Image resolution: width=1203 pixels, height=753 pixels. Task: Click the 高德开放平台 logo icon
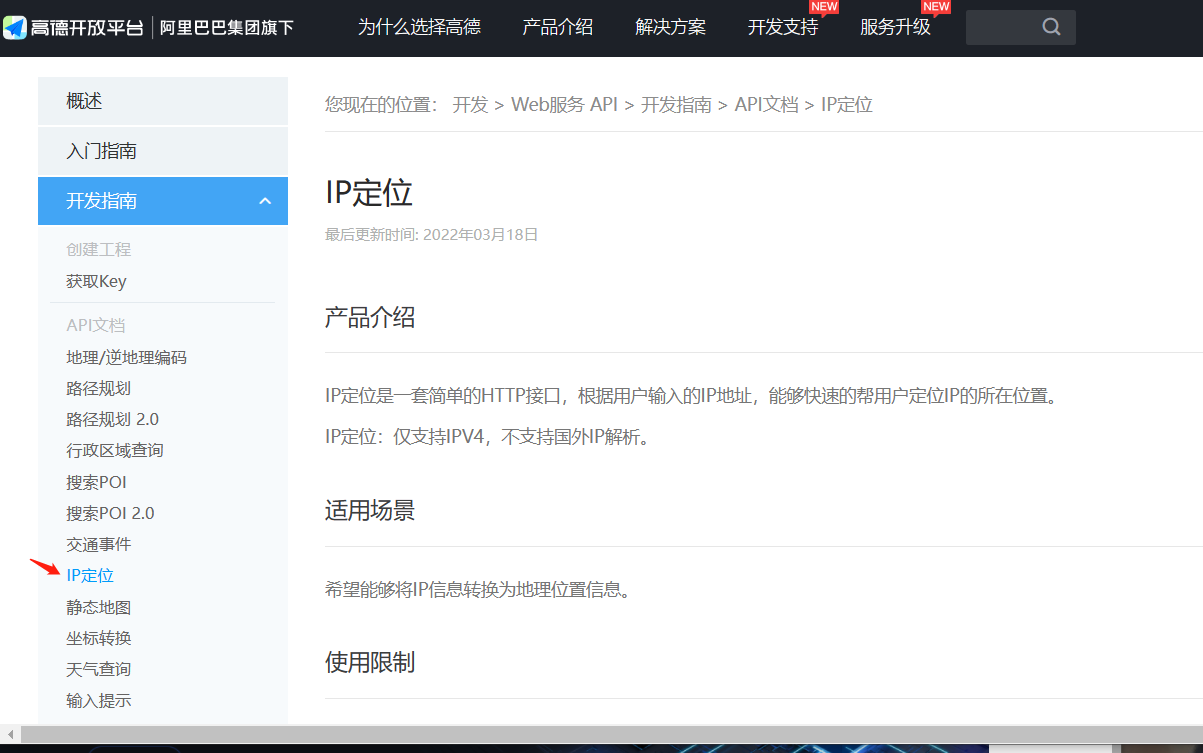coord(15,27)
